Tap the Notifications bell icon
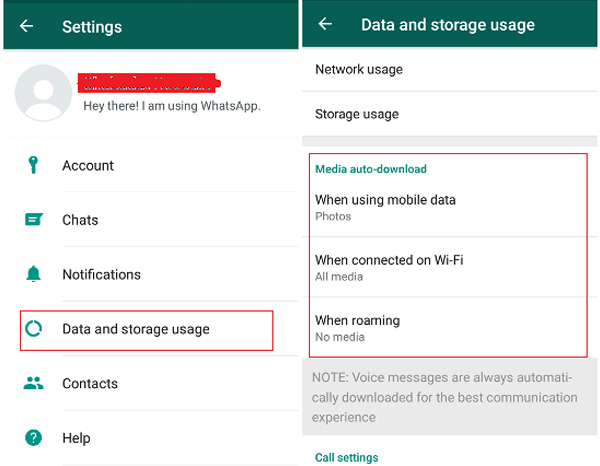The width and height of the screenshot is (600, 466). coord(33,274)
